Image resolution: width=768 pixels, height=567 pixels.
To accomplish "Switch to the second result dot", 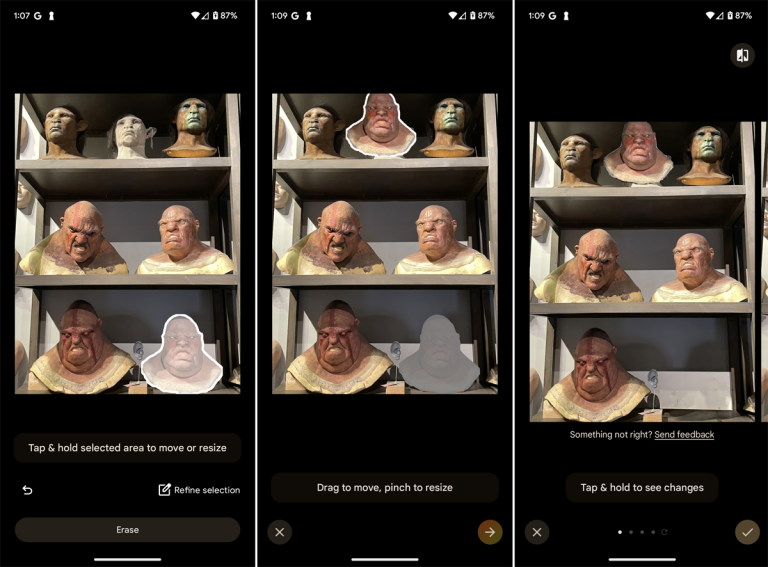I will pos(631,532).
